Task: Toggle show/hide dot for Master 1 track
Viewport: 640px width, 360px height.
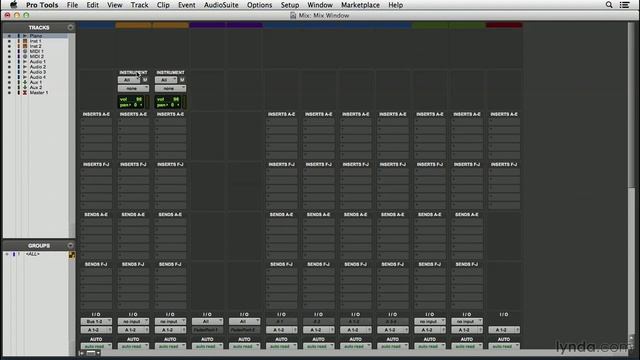Action: (x=9, y=93)
